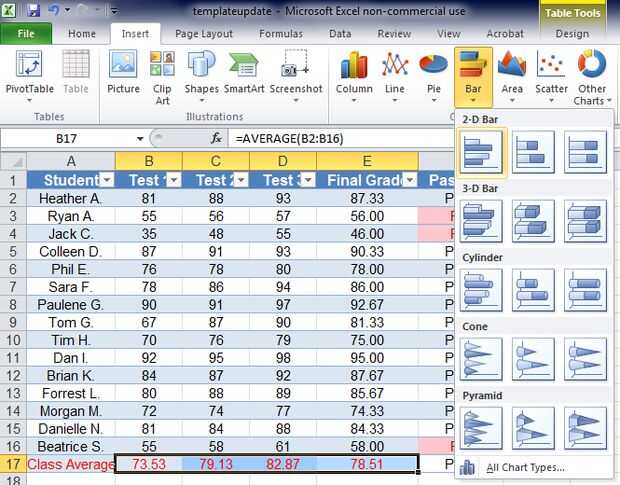
Task: Open the Column chart menu
Action: click(354, 75)
